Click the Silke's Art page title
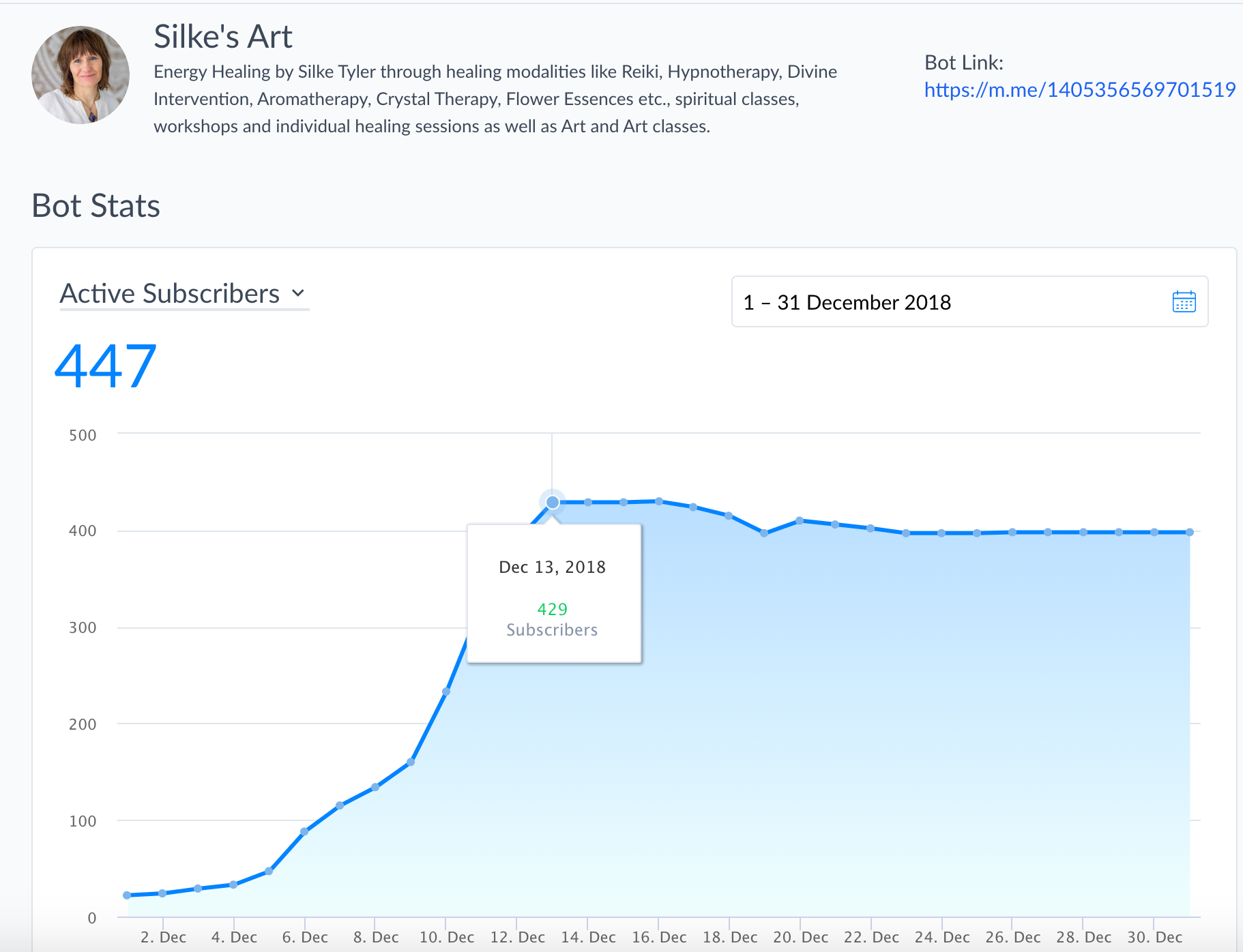This screenshot has height=952, width=1243. [x=223, y=37]
